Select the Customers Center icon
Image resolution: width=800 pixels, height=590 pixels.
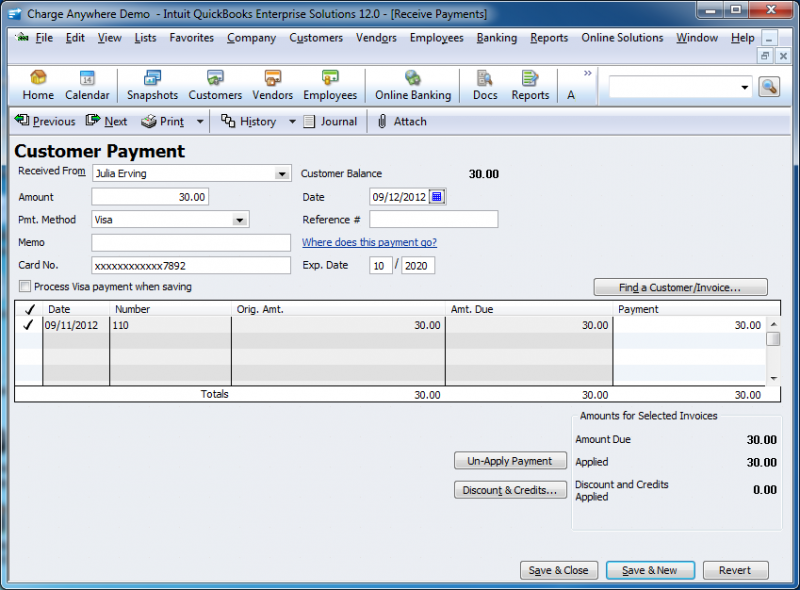pos(214,85)
